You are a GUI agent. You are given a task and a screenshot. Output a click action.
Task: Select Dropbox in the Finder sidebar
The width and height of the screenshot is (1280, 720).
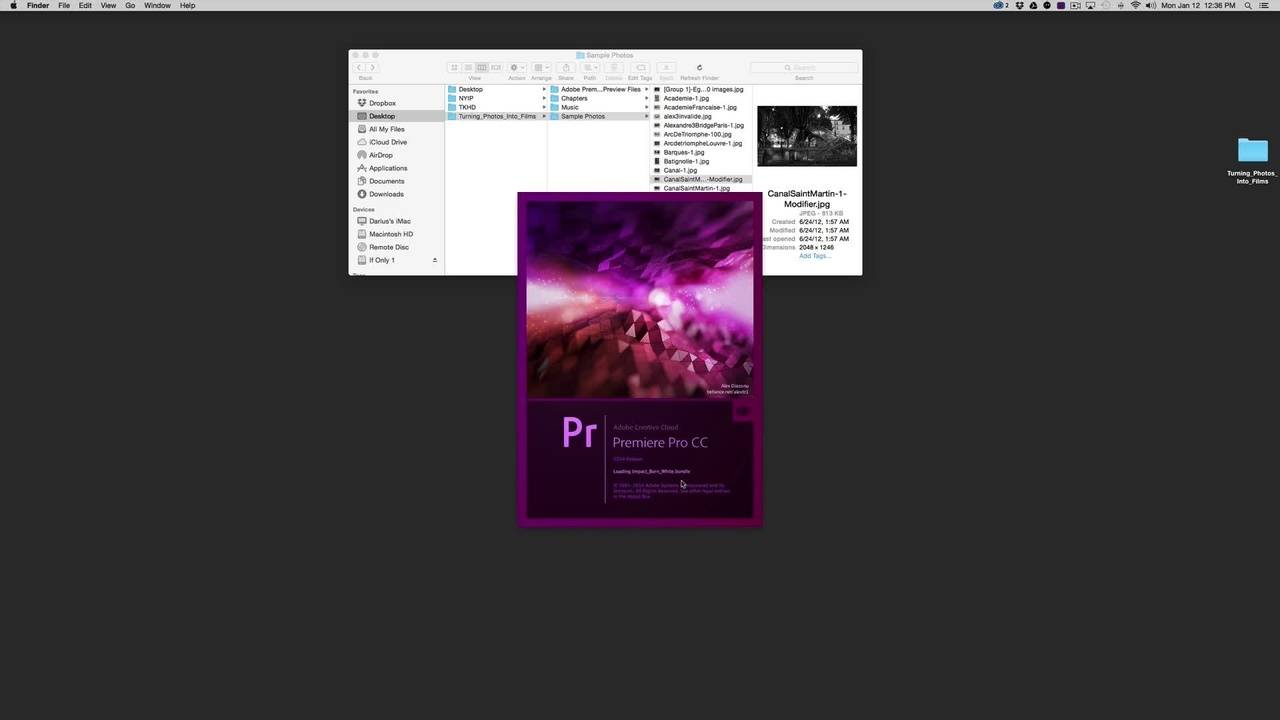396,103
